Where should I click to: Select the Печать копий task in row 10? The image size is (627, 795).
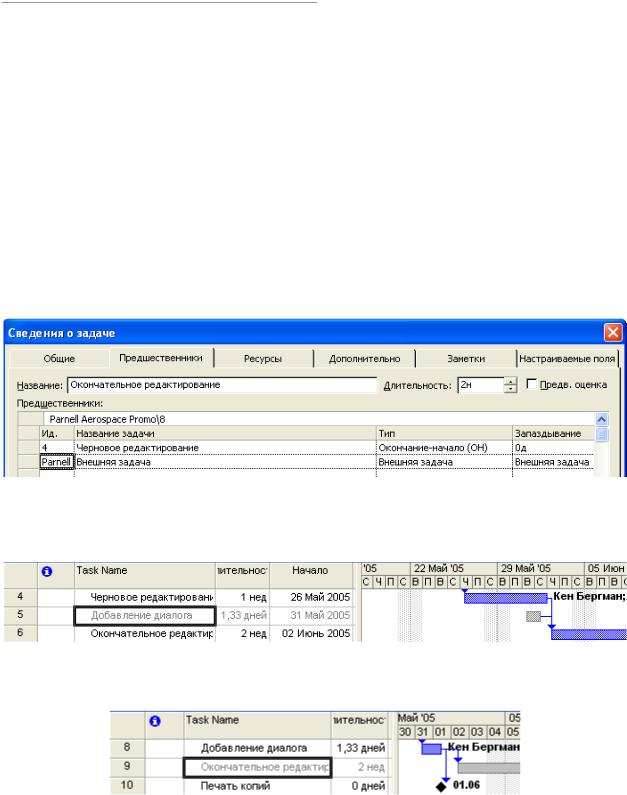[x=257, y=785]
